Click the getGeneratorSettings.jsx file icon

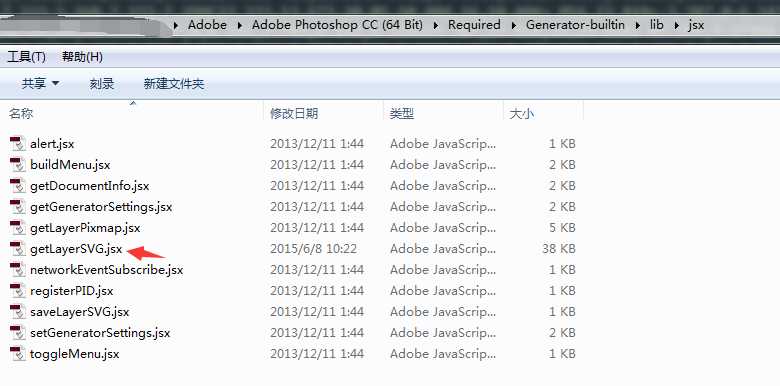[17, 206]
